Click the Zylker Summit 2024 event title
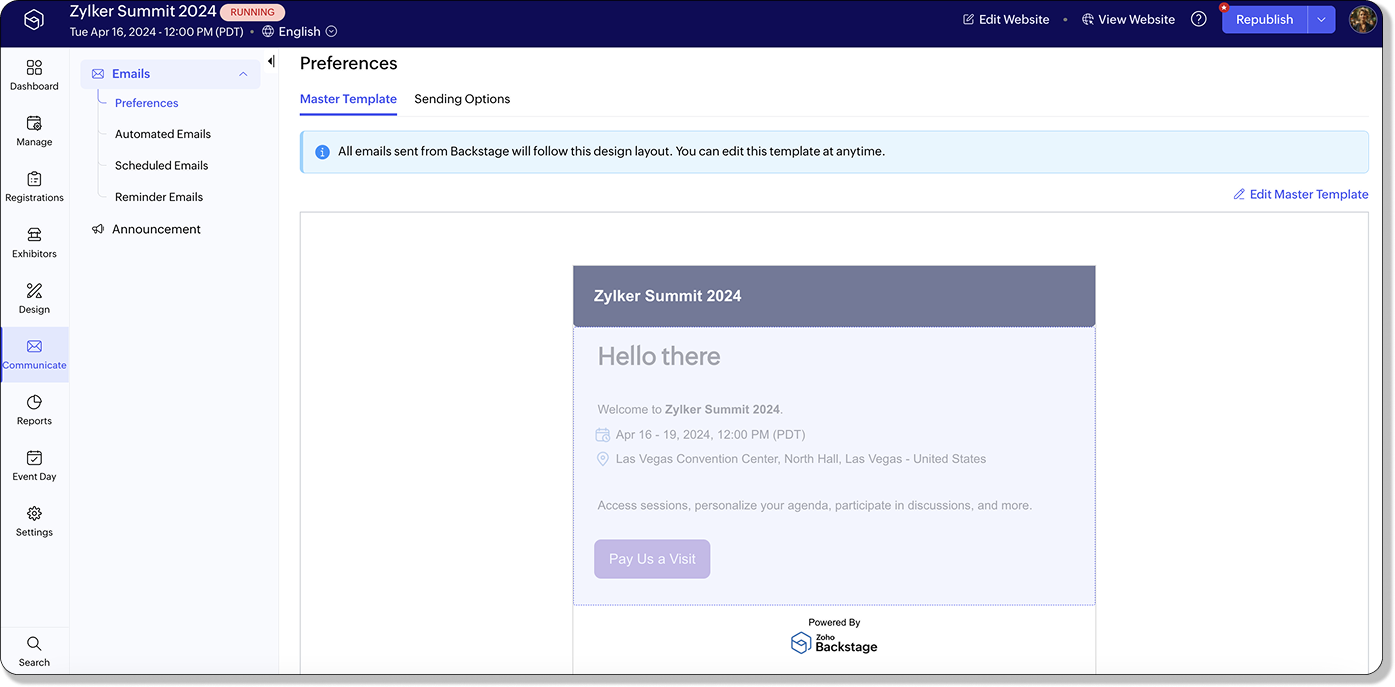The width and height of the screenshot is (1395, 687). [x=143, y=12]
